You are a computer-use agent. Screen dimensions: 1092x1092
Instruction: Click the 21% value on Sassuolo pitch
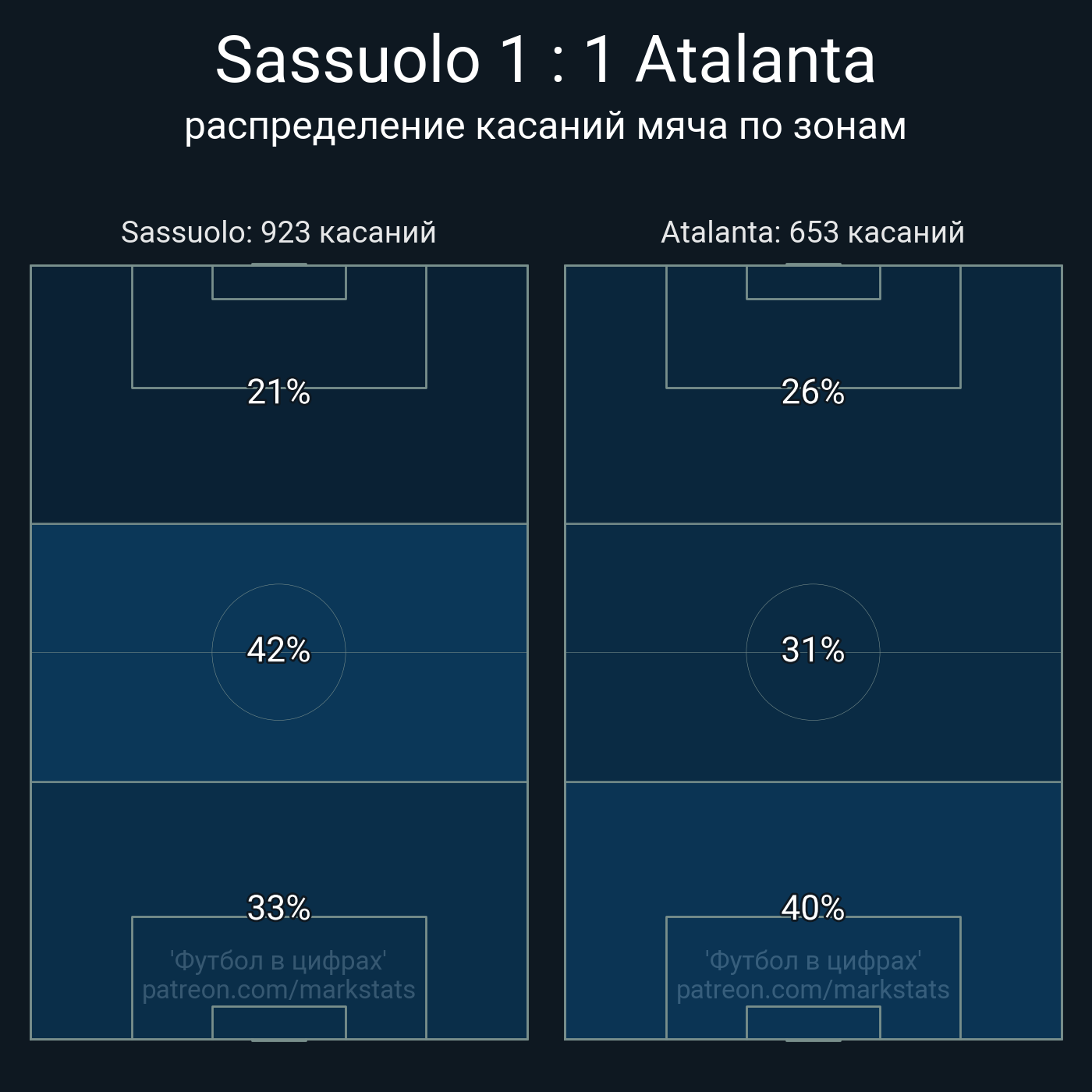[x=278, y=392]
